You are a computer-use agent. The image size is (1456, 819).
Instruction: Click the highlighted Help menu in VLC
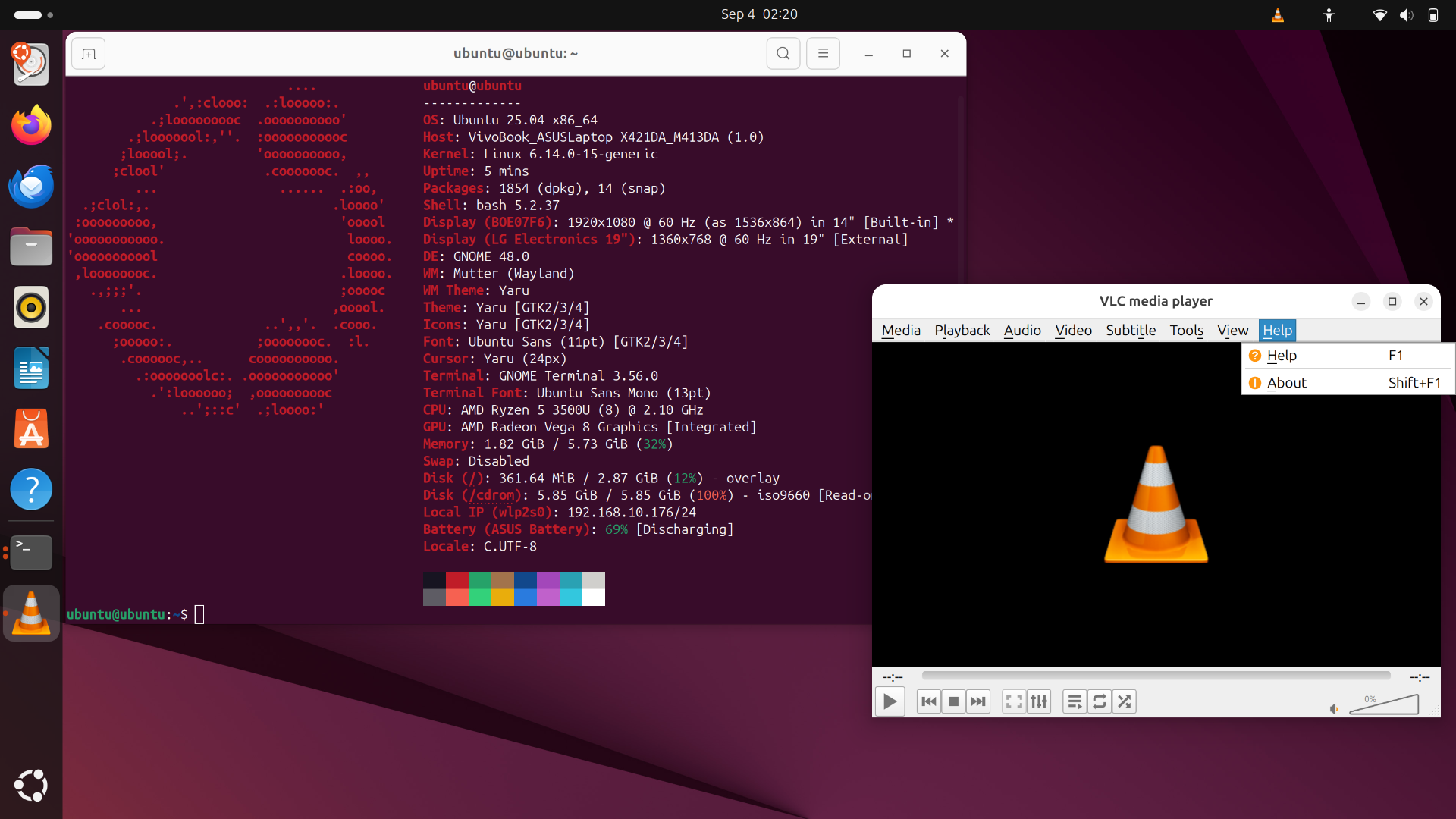[1277, 330]
